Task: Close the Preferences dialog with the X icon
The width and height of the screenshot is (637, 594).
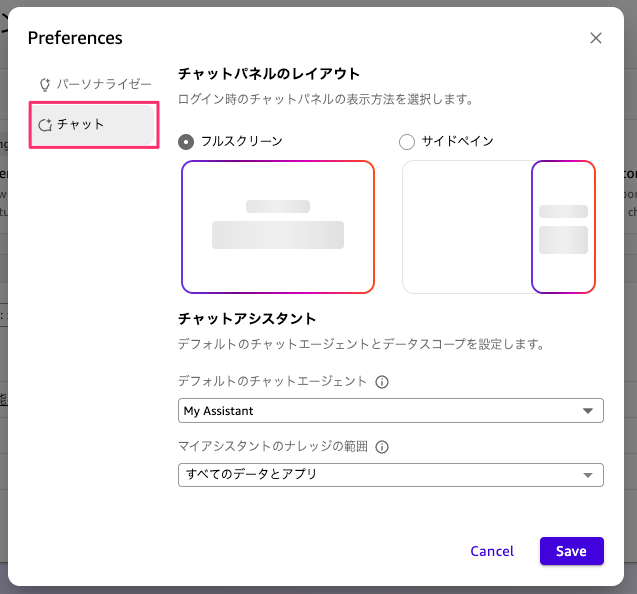Action: (596, 38)
